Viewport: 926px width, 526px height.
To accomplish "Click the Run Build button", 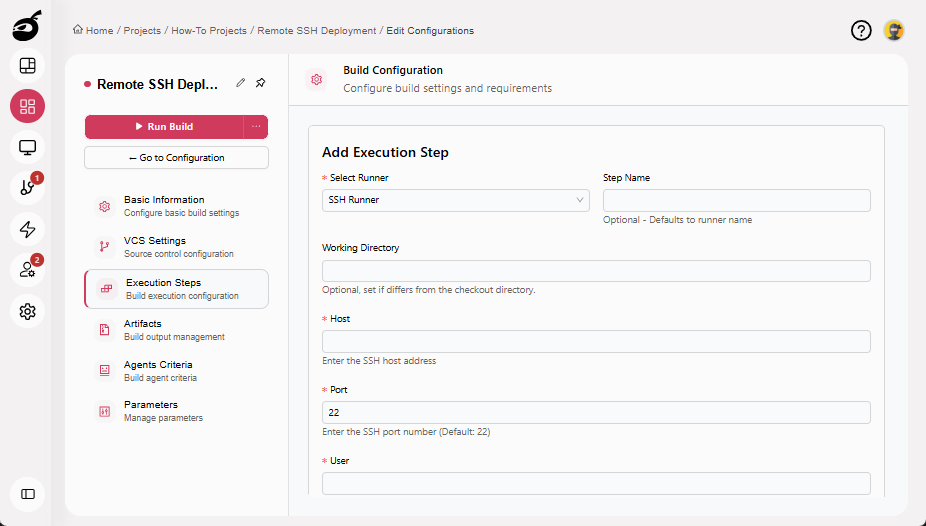I will (164, 126).
